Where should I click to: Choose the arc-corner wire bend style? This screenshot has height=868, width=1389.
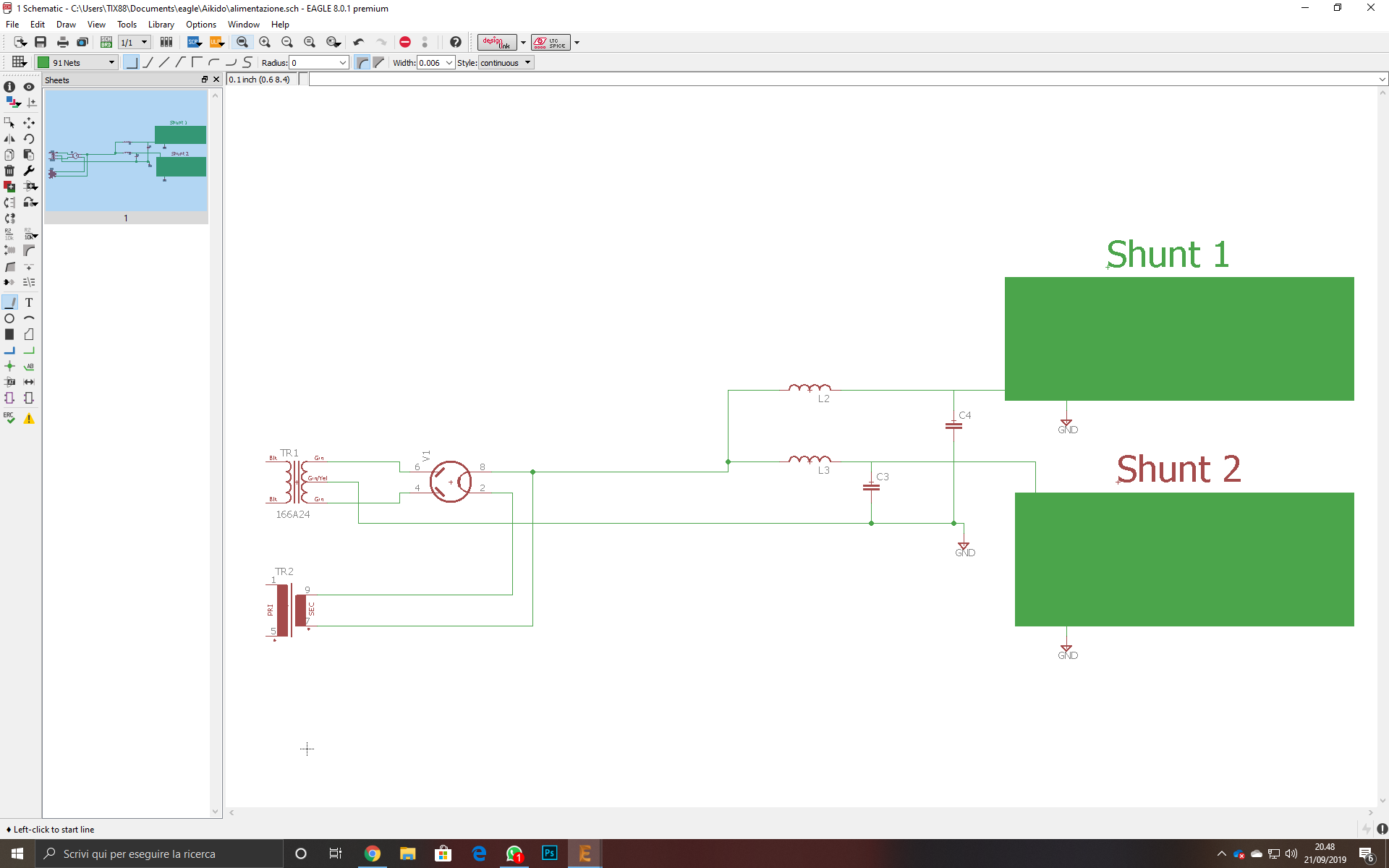coord(214,62)
